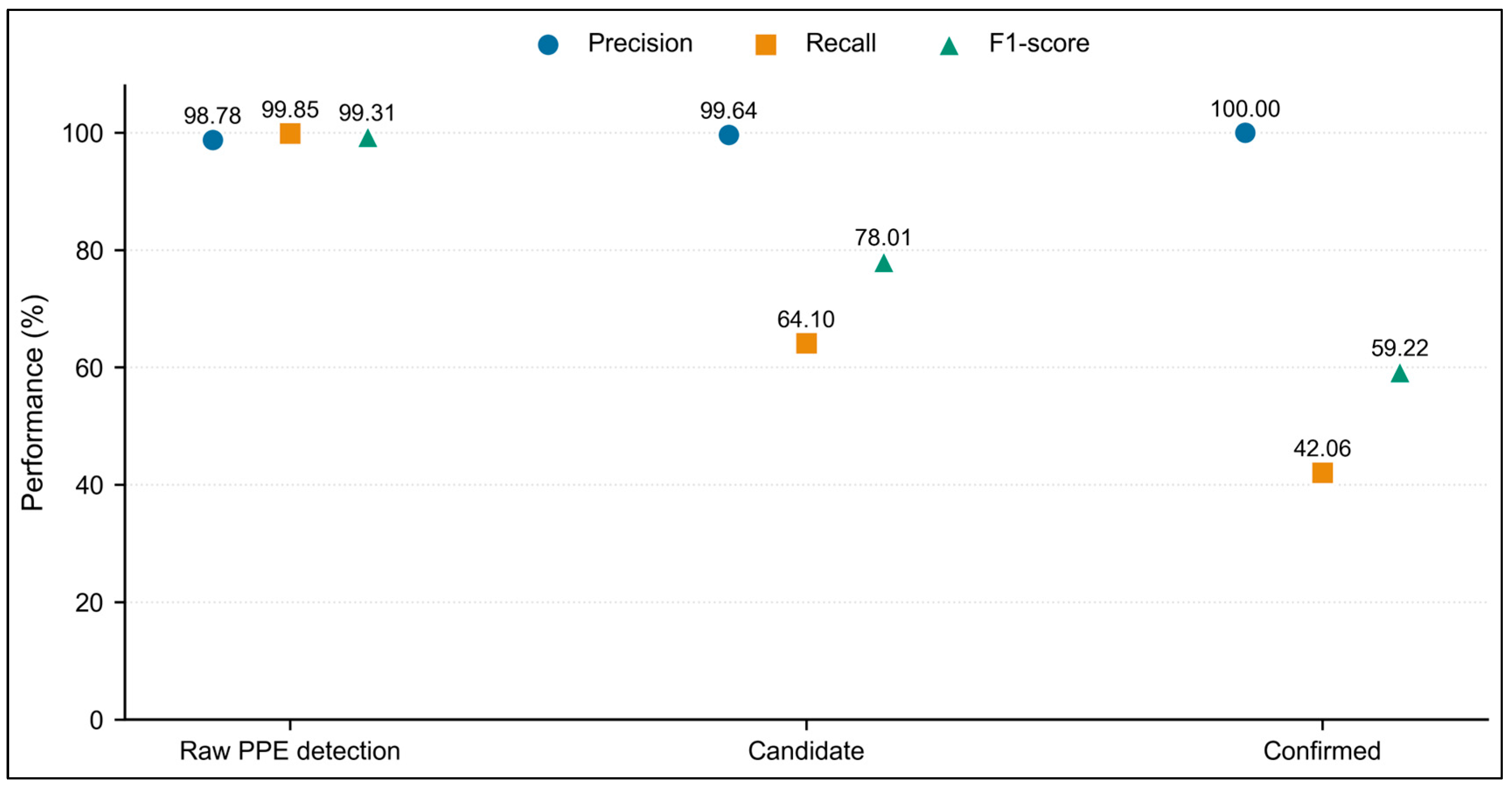Image resolution: width=1512 pixels, height=786 pixels.
Task: Click the blue Precision legend circle
Action: (547, 45)
